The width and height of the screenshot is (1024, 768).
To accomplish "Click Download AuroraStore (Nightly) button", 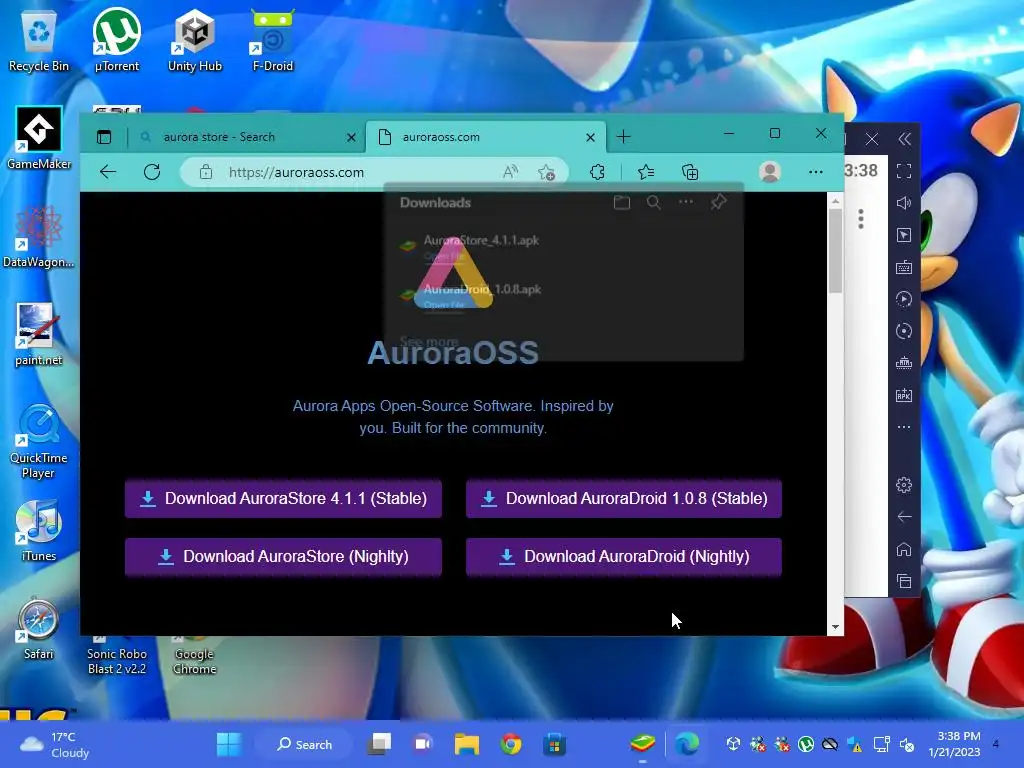I will [283, 556].
